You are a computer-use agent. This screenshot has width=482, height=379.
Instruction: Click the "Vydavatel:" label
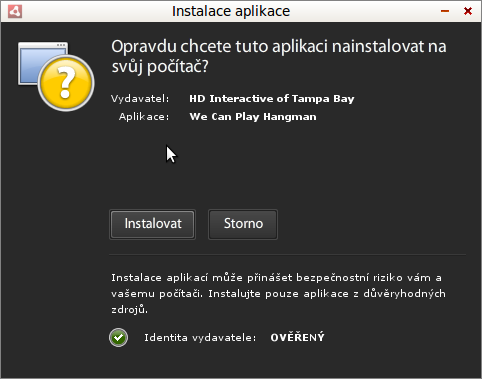click(140, 99)
